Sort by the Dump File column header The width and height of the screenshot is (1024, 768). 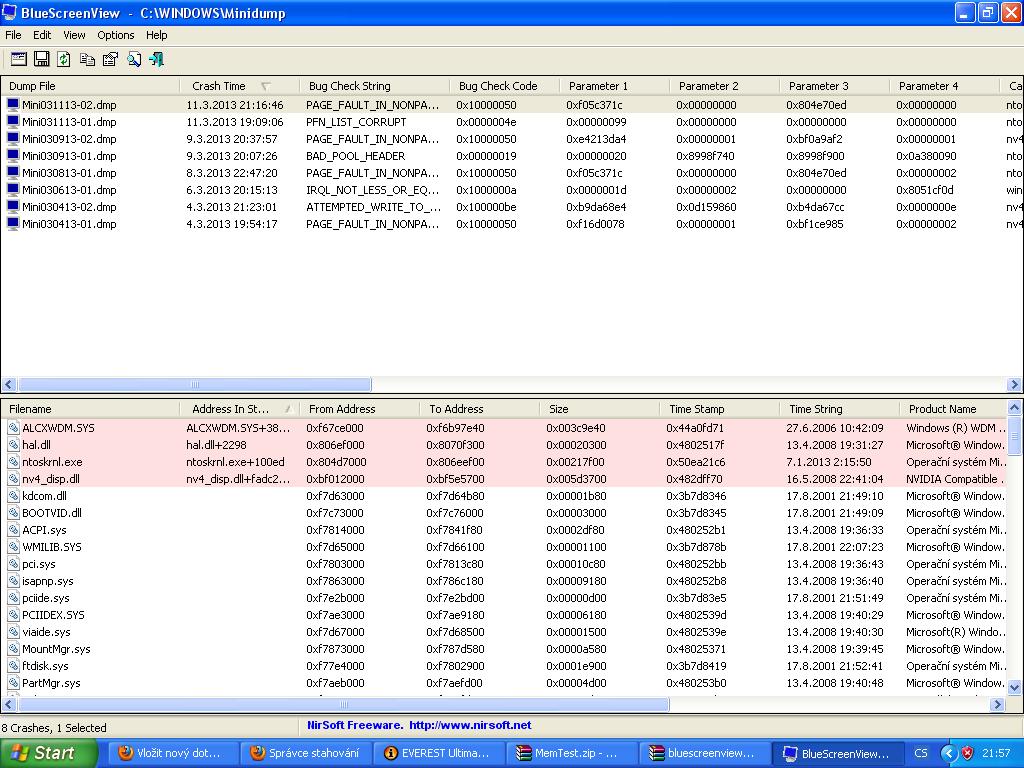coord(90,86)
